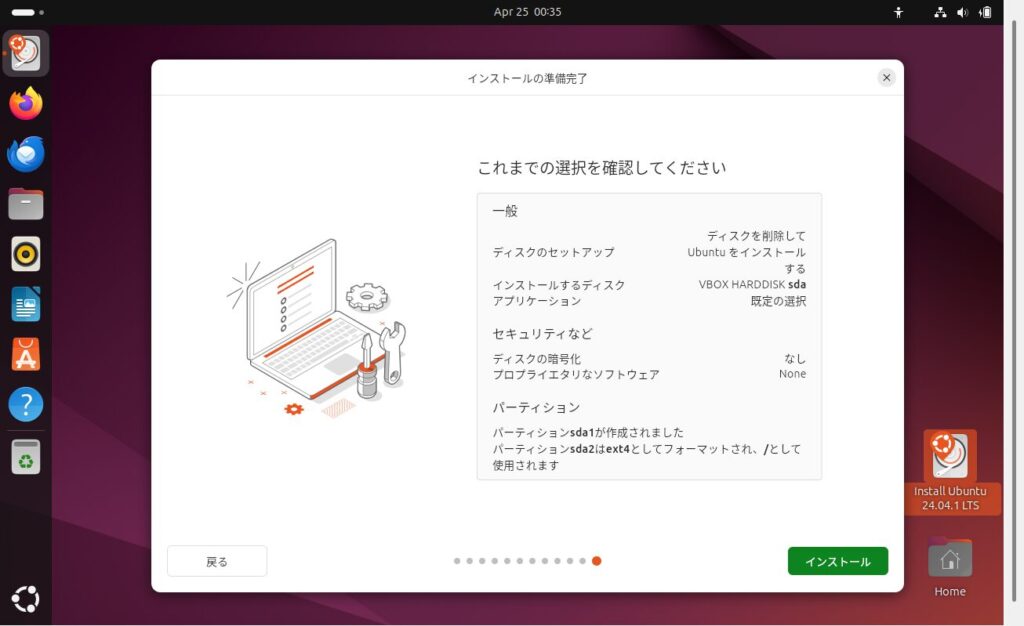
Task: Click the VBOX HARDDISK sda value
Action: tap(752, 285)
